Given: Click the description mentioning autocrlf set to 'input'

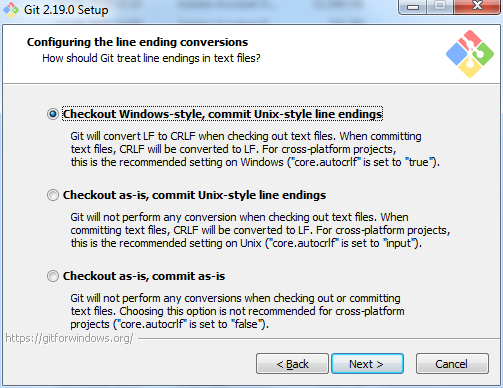Looking at the screenshot, I should tap(260, 230).
